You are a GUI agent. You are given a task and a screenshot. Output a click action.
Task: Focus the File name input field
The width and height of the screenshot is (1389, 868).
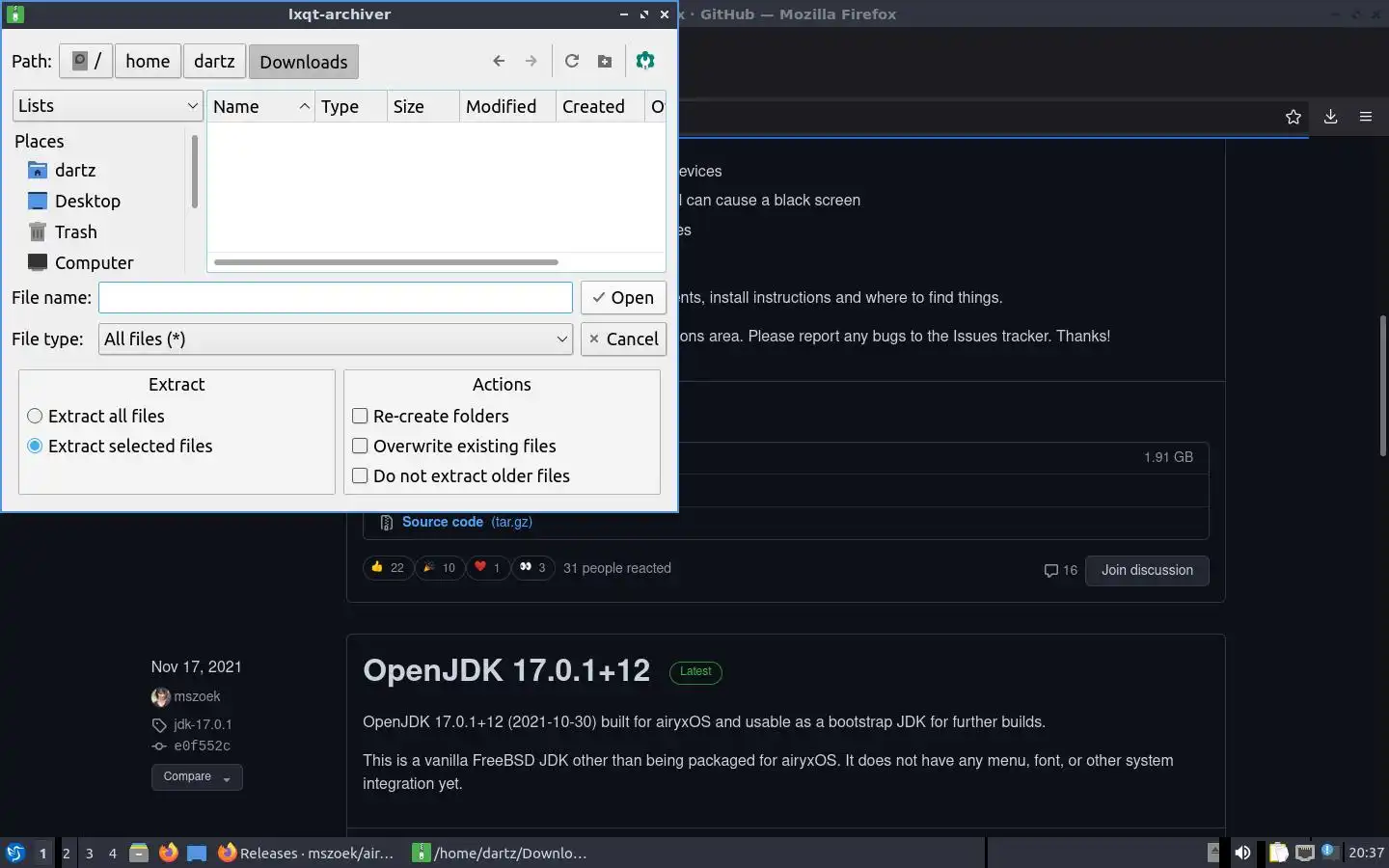[336, 297]
